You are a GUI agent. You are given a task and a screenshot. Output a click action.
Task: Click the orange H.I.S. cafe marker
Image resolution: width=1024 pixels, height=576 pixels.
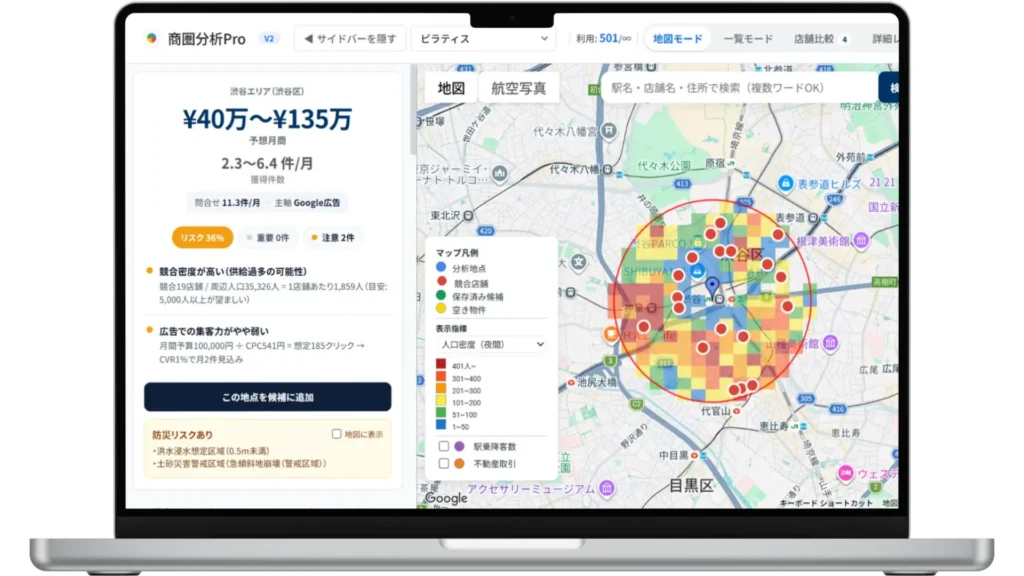(611, 335)
